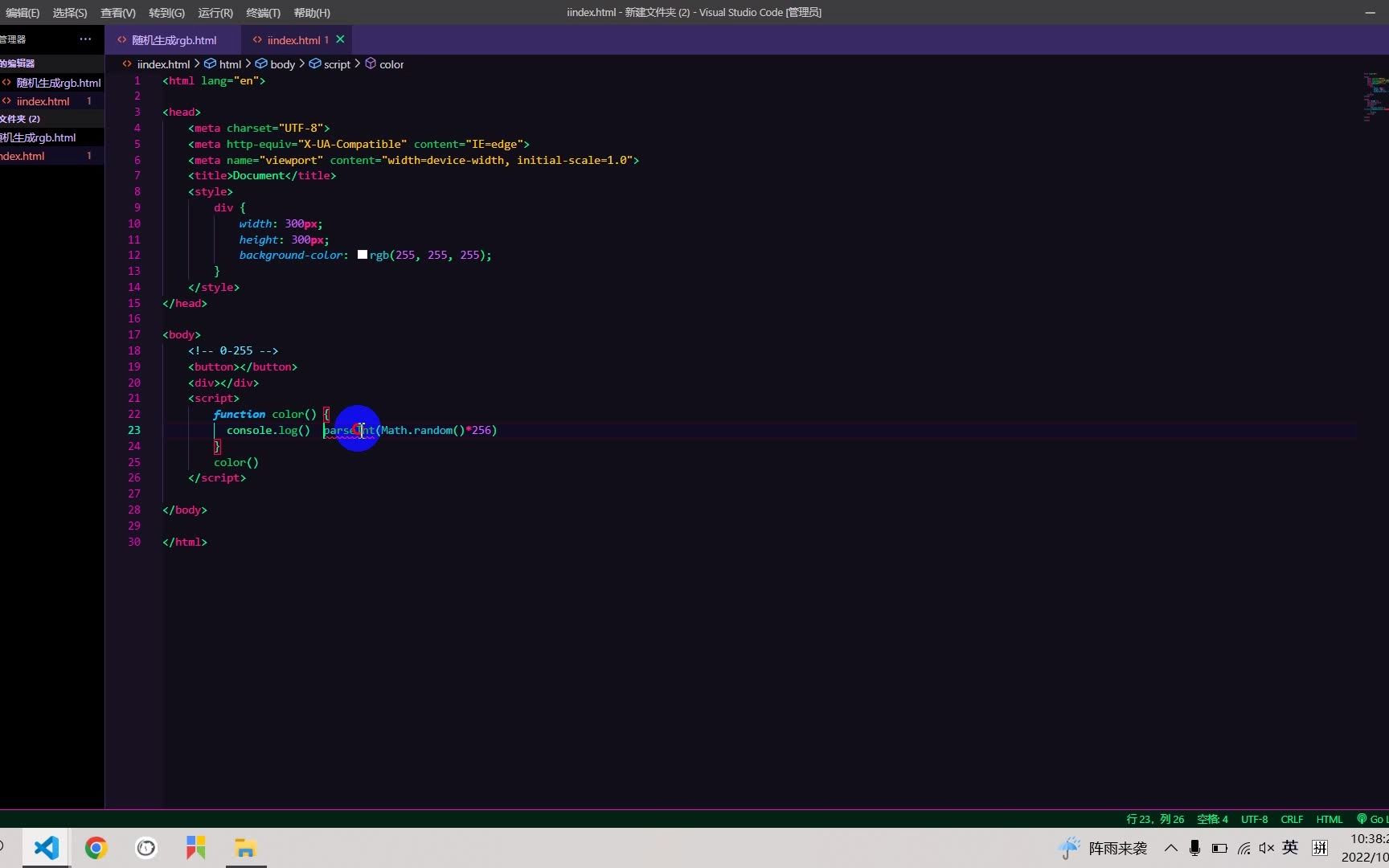
Task: Click muted volume icon in system tray
Action: click(1267, 848)
